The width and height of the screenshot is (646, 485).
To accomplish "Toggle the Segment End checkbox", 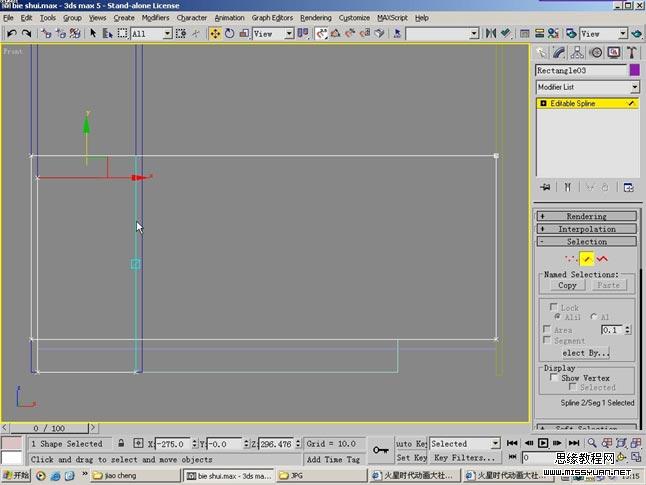I will (x=547, y=340).
